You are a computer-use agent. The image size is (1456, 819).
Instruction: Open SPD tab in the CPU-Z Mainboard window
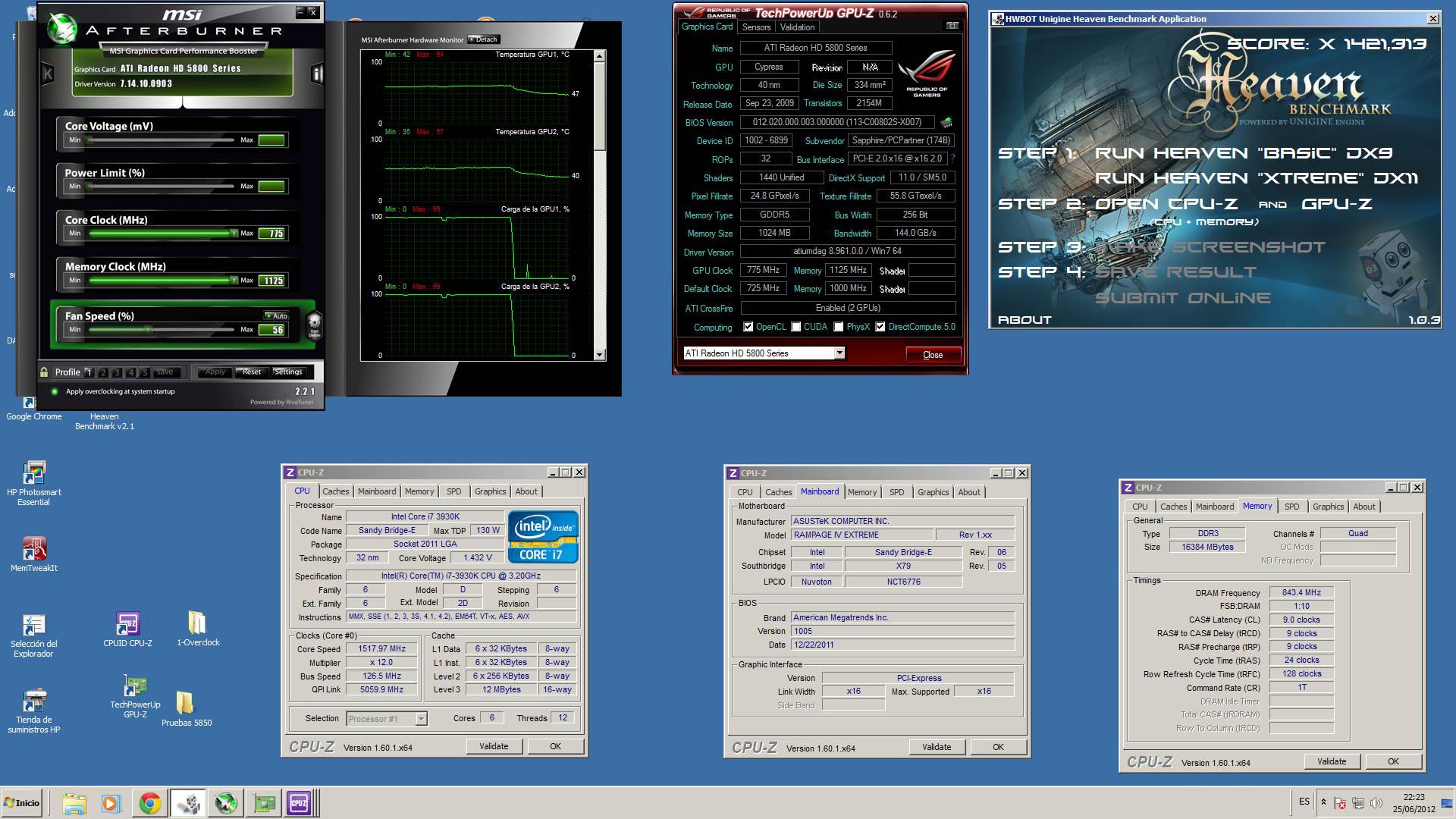896,492
